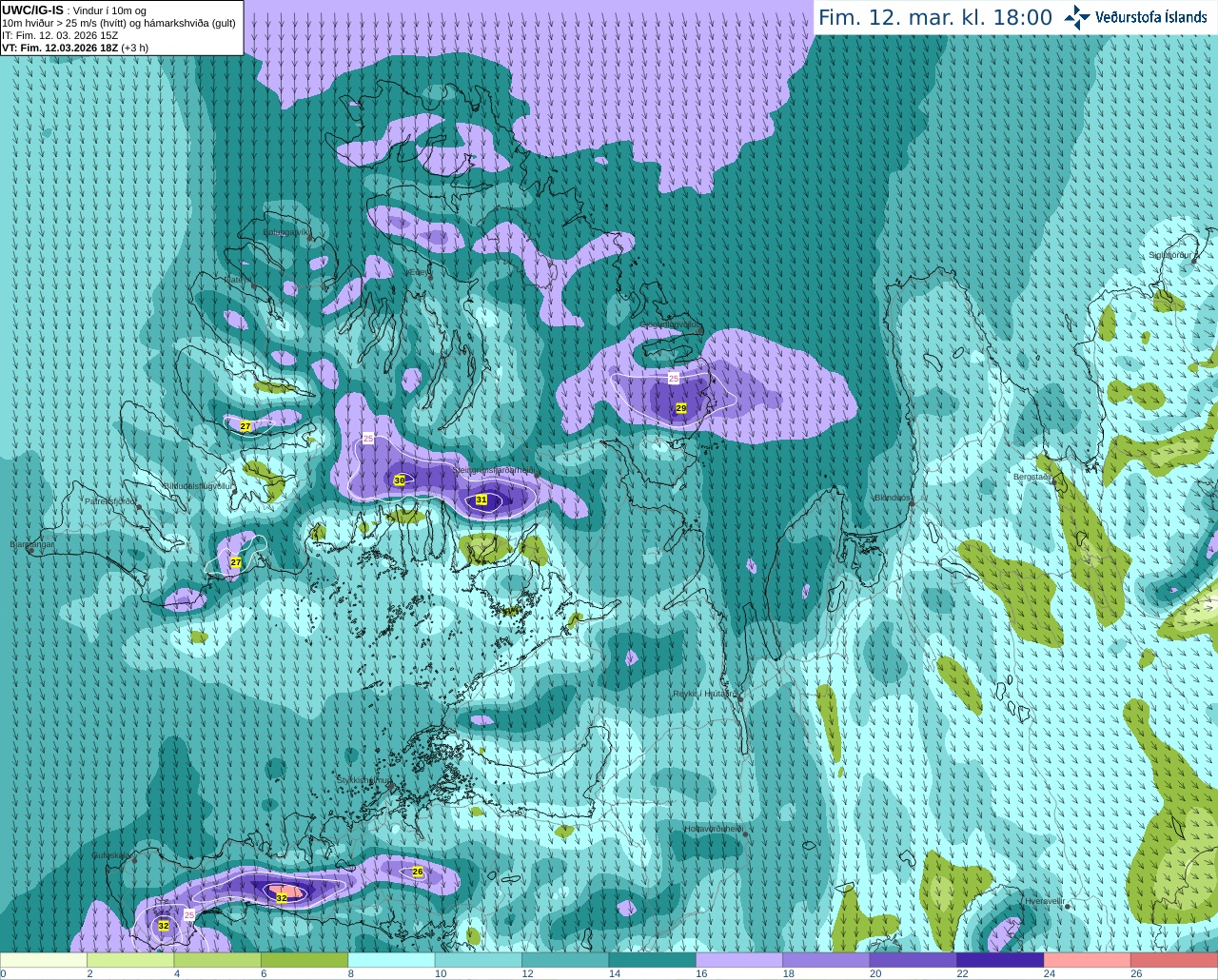Viewport: 1218px width, 980px height.
Task: Click the Steingrímsfjarðarheiði station label
Action: coord(492,470)
